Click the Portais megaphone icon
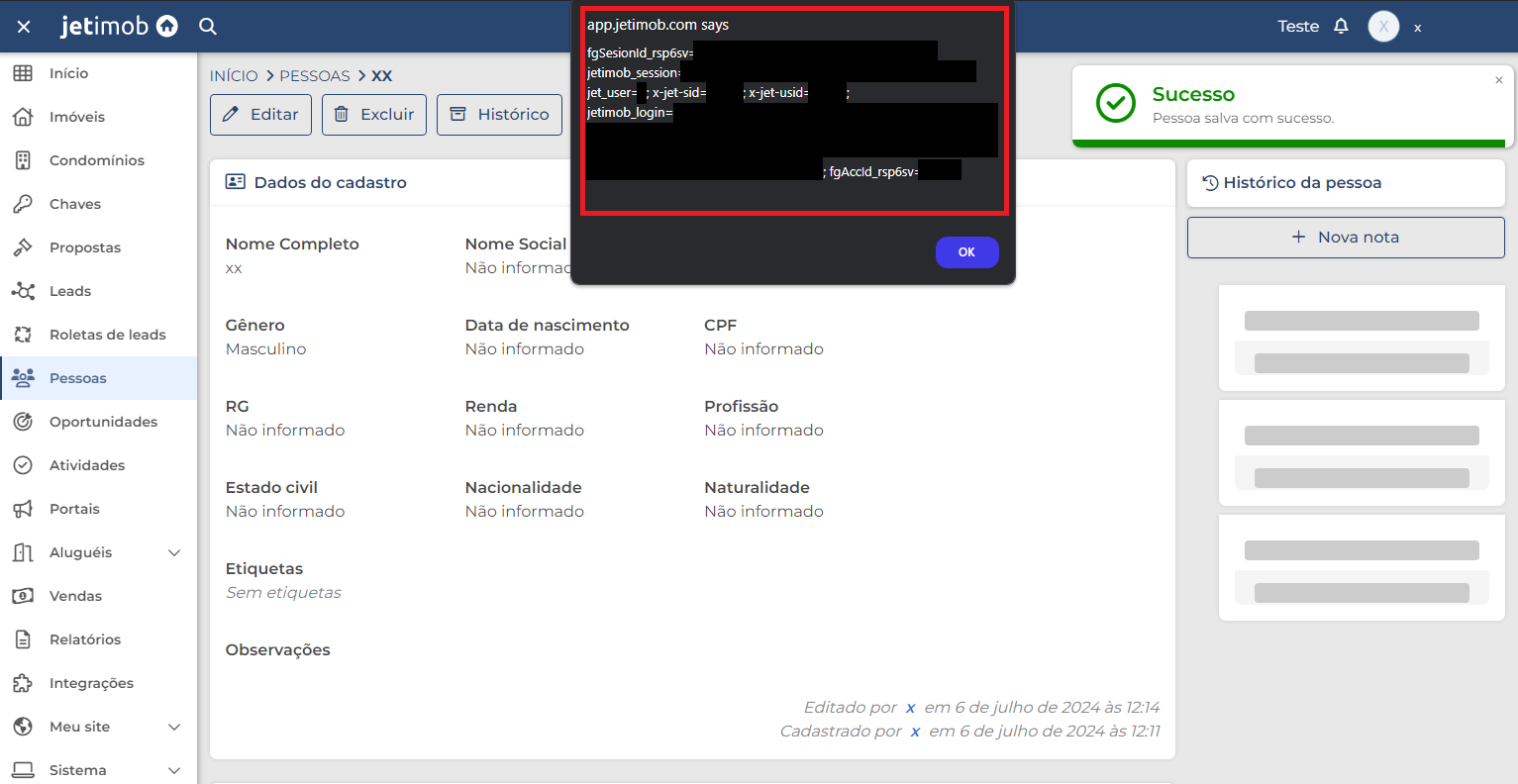This screenshot has width=1518, height=784. click(23, 509)
